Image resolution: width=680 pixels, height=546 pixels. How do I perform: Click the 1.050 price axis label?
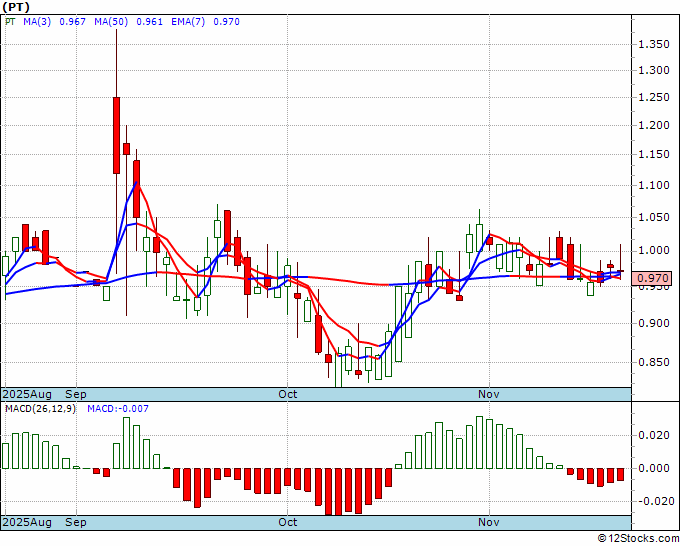tap(654, 217)
